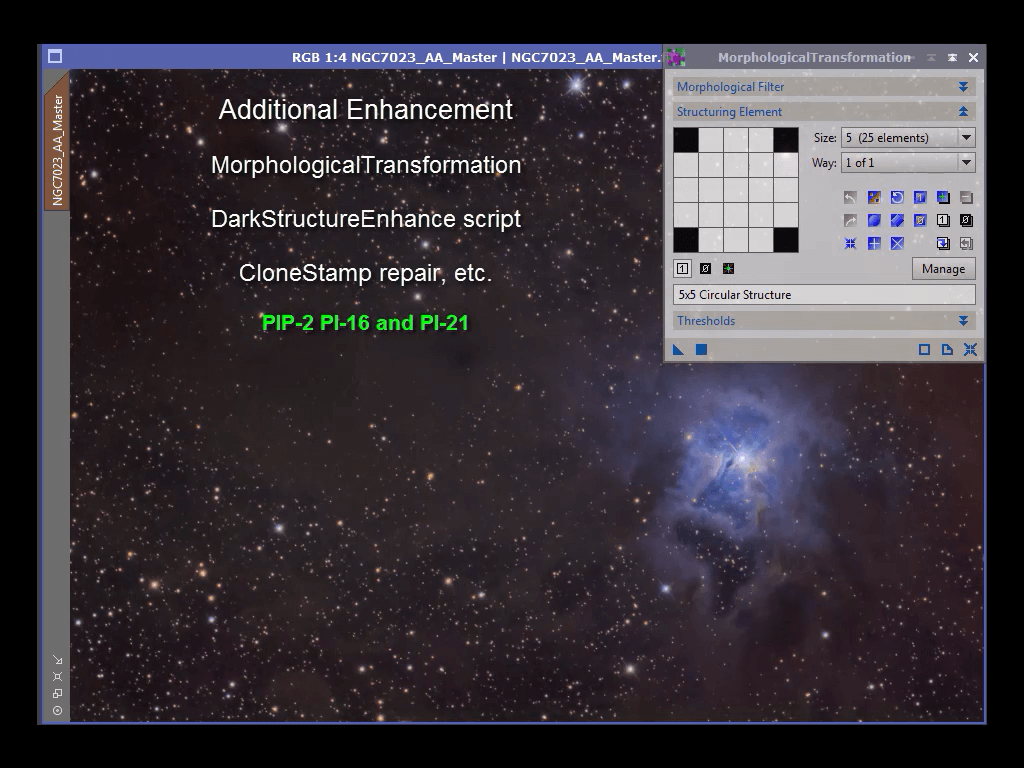Select the diamond structure preset icon
The width and height of the screenshot is (1024, 768).
(896, 220)
